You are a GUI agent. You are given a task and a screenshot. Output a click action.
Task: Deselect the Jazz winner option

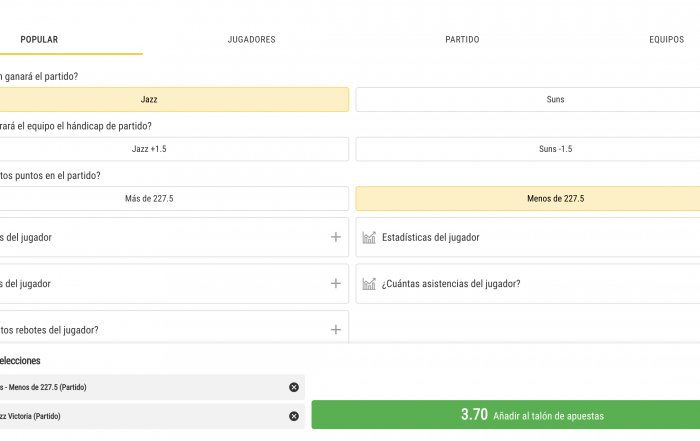tap(174, 100)
